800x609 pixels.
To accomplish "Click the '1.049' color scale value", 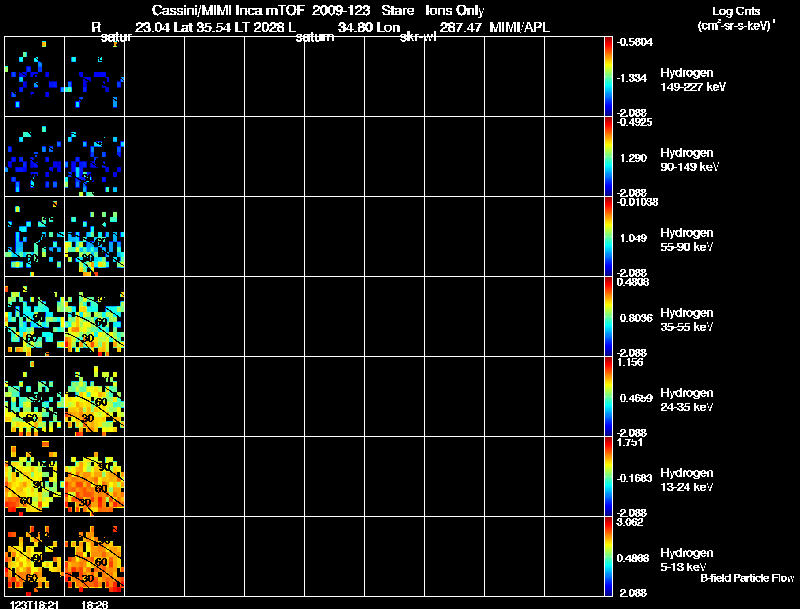I will coord(633,238).
